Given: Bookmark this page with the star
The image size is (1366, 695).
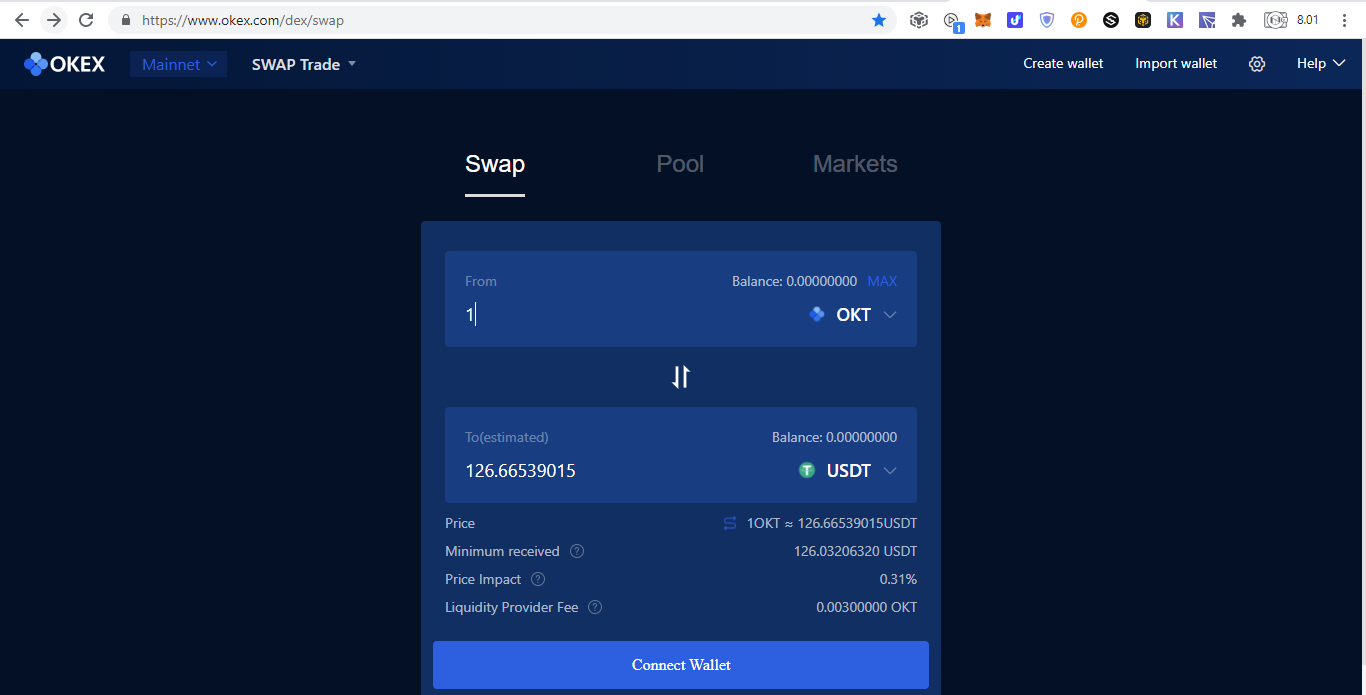Looking at the screenshot, I should tap(879, 20).
